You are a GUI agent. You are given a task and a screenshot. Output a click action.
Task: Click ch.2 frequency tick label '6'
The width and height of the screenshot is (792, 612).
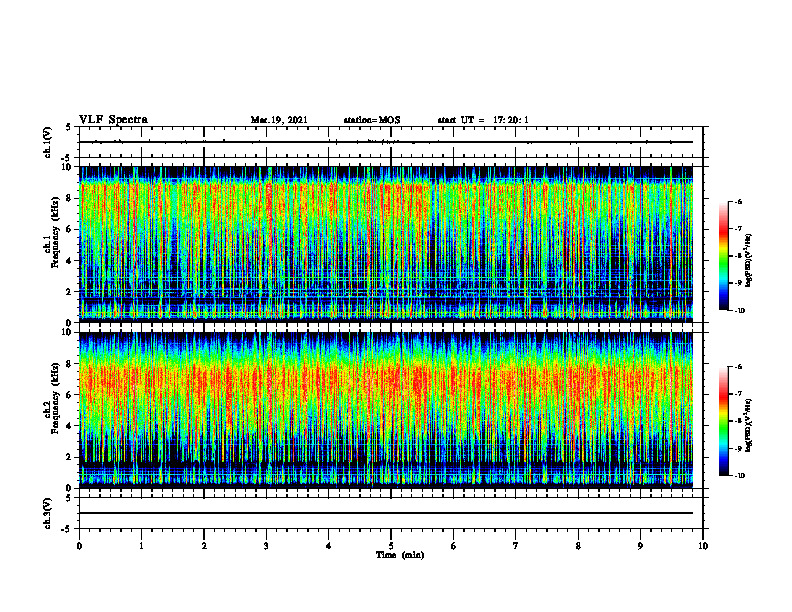pos(69,395)
